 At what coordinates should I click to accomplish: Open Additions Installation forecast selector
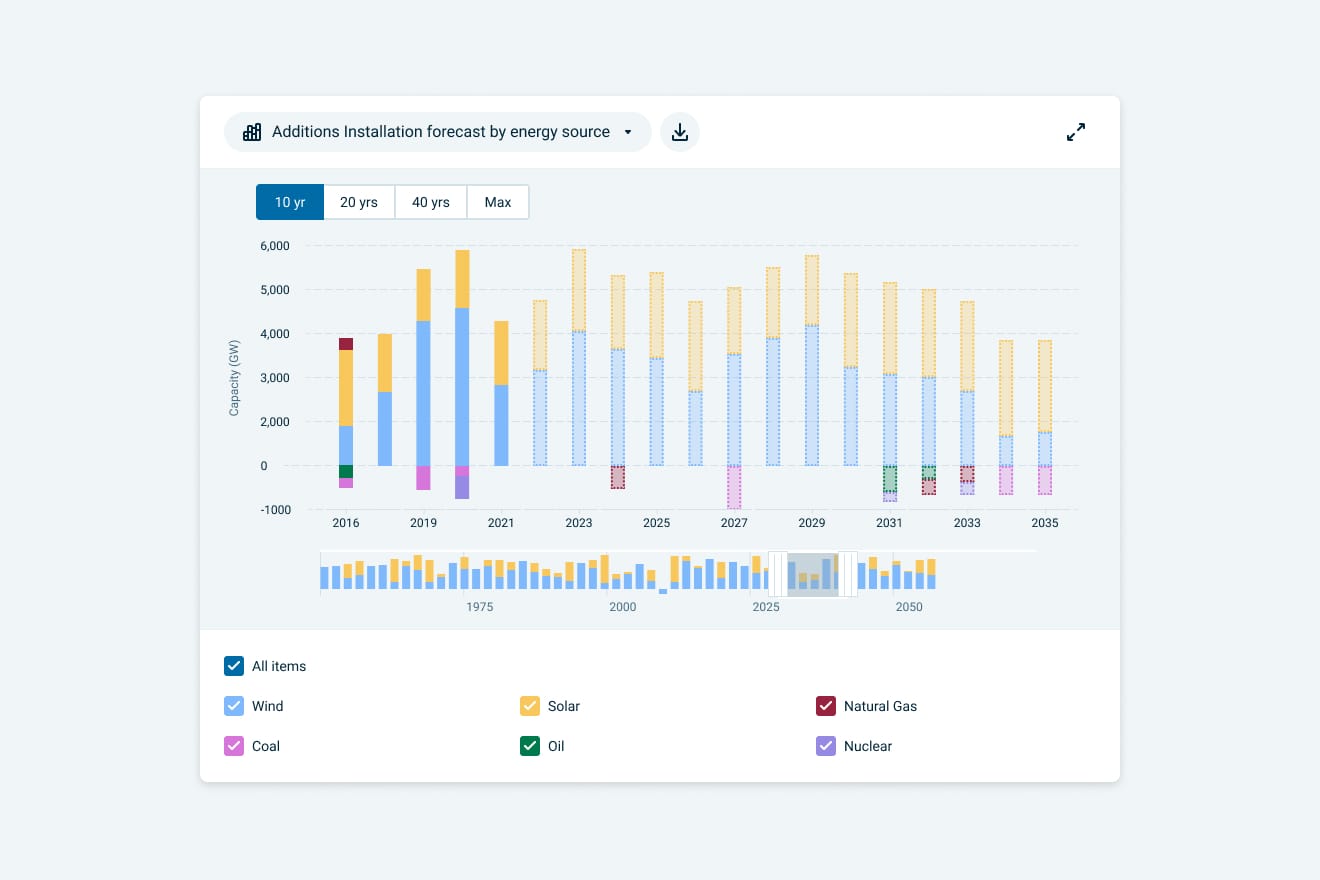coord(438,132)
